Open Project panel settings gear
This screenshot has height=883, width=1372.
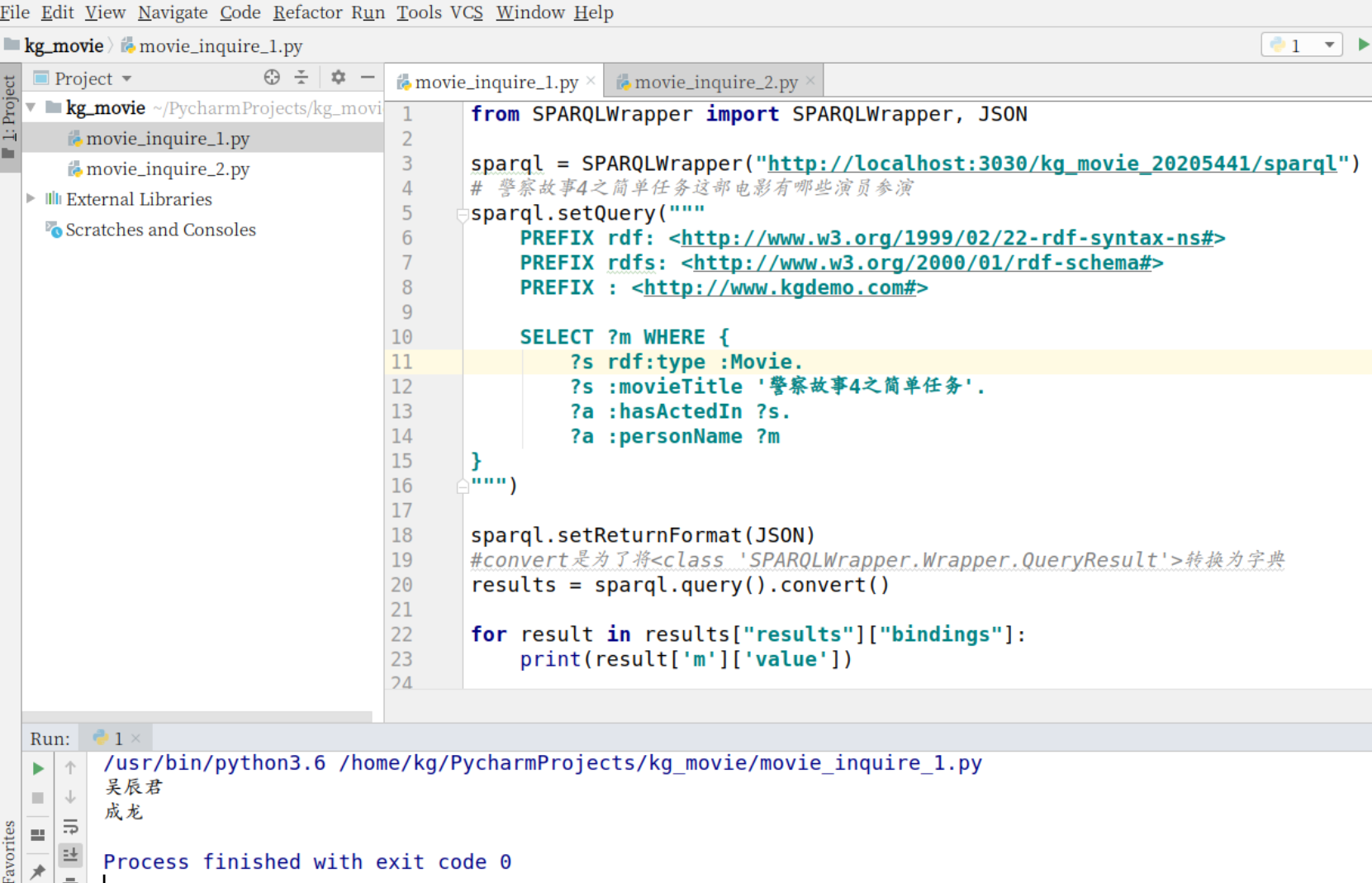tap(338, 78)
